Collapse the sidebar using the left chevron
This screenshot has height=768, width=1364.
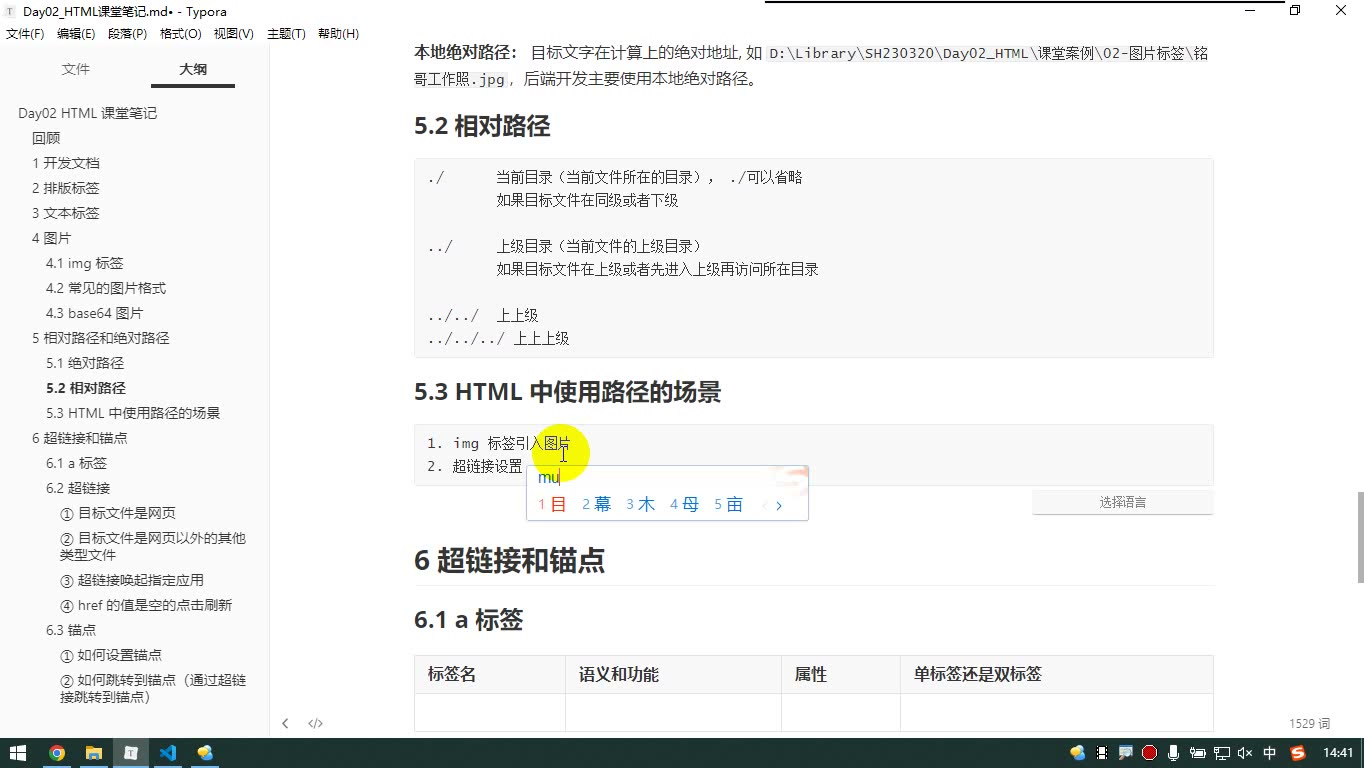(x=285, y=723)
